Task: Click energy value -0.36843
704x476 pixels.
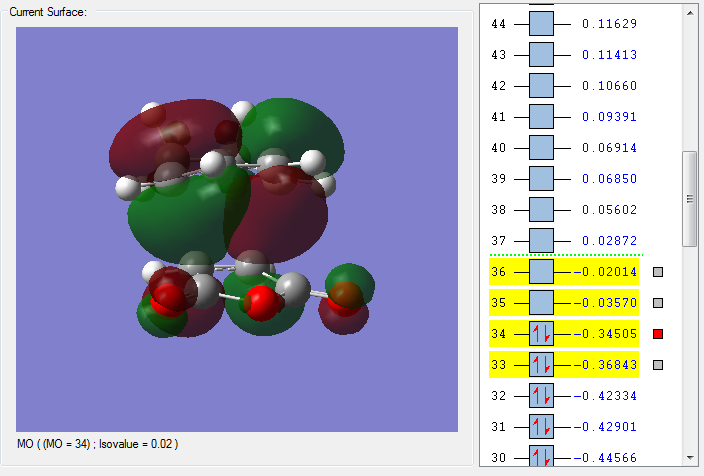Action: 605,365
